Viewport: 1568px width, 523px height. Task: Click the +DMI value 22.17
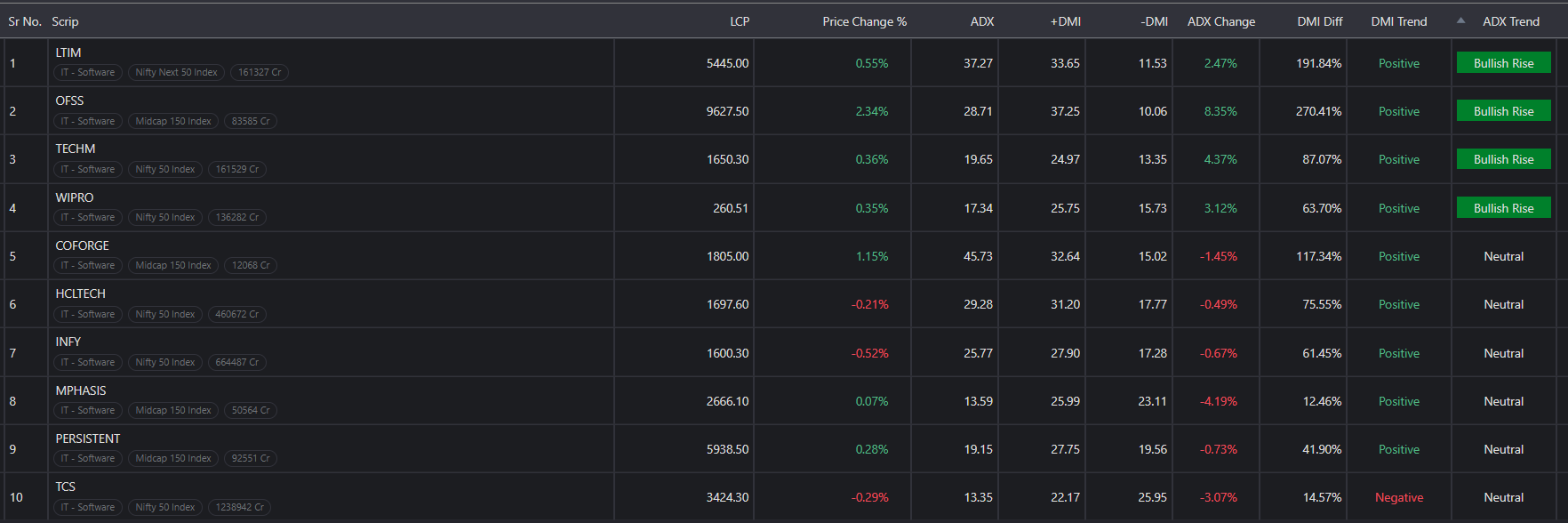[x=1066, y=497]
